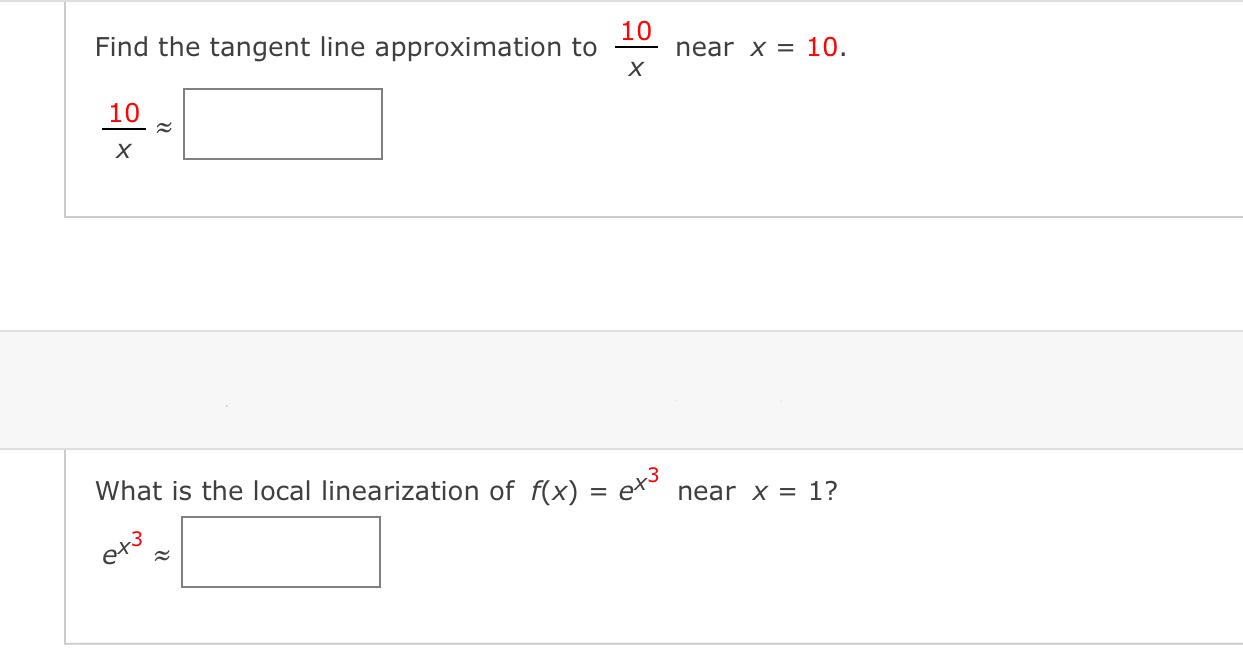This screenshot has height=650, width=1243.
Task: Click the fraction 10/x beside the first answer box
Action: (122, 126)
